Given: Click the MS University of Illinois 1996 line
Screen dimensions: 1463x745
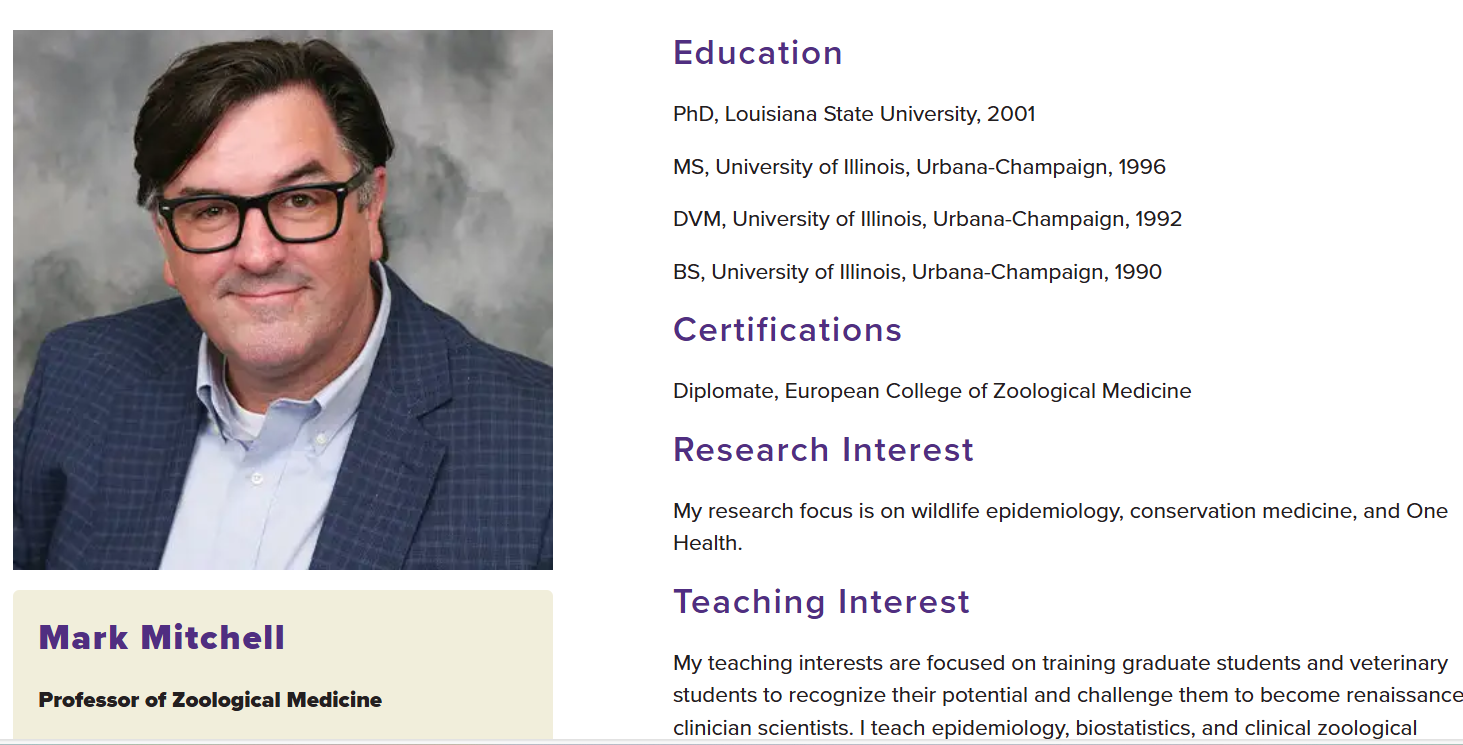Looking at the screenshot, I should point(918,167).
